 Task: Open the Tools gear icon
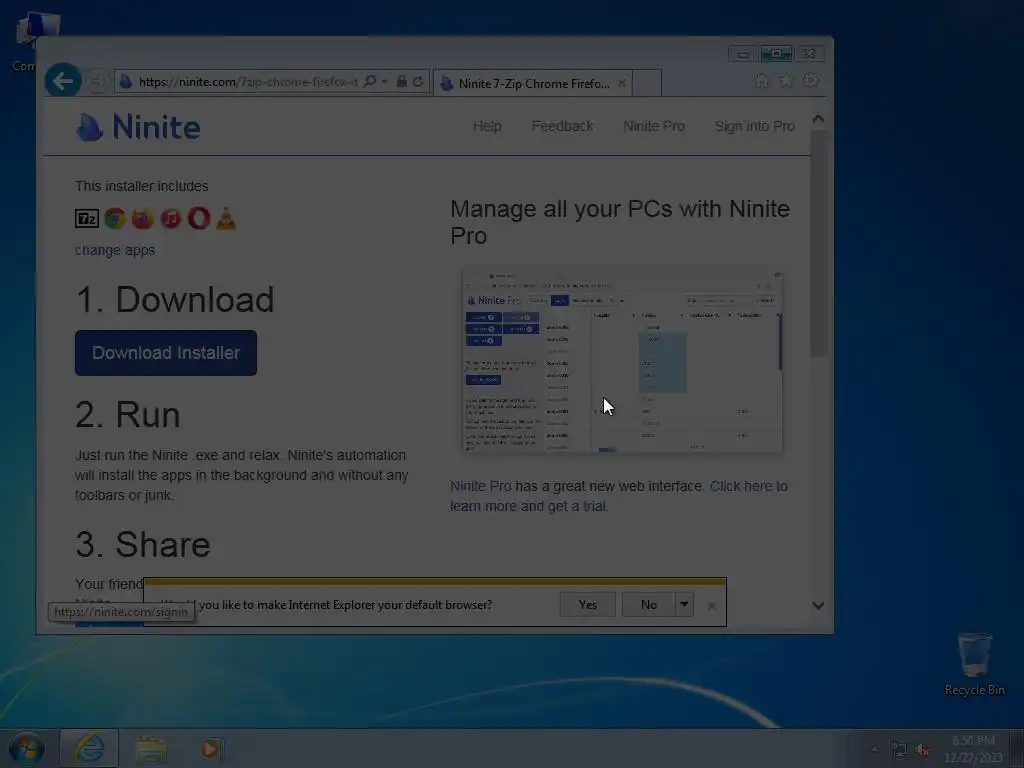pyautogui.click(x=810, y=80)
